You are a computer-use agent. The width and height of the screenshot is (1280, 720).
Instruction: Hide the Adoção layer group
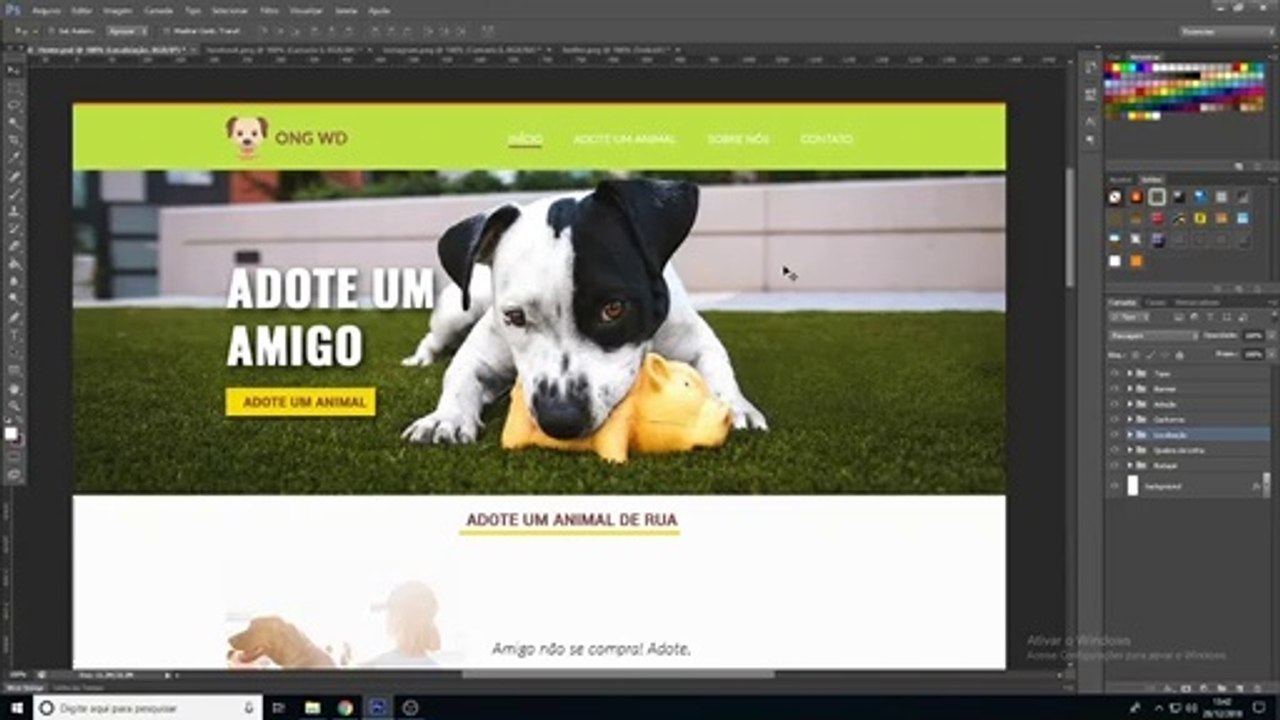tap(1113, 404)
